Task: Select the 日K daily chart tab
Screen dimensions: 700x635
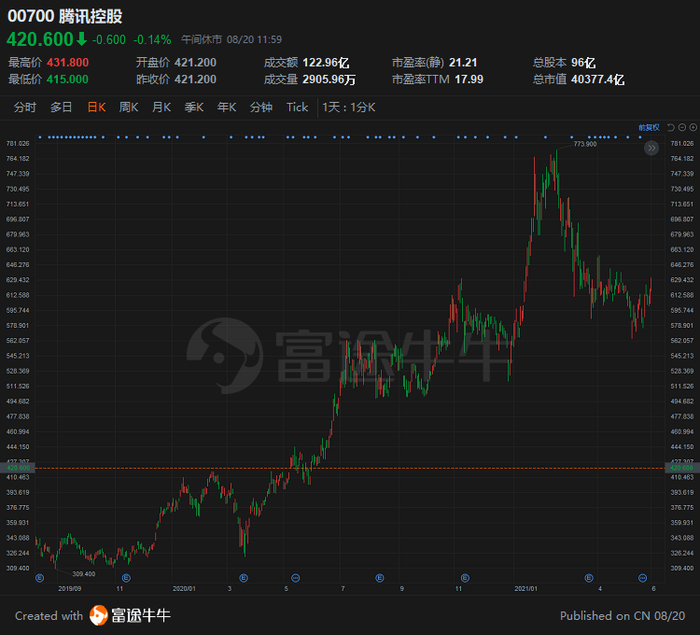Action: (96, 107)
